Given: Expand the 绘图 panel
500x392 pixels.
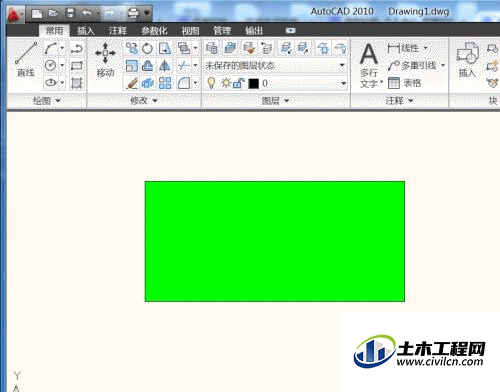Looking at the screenshot, I should click(46, 100).
